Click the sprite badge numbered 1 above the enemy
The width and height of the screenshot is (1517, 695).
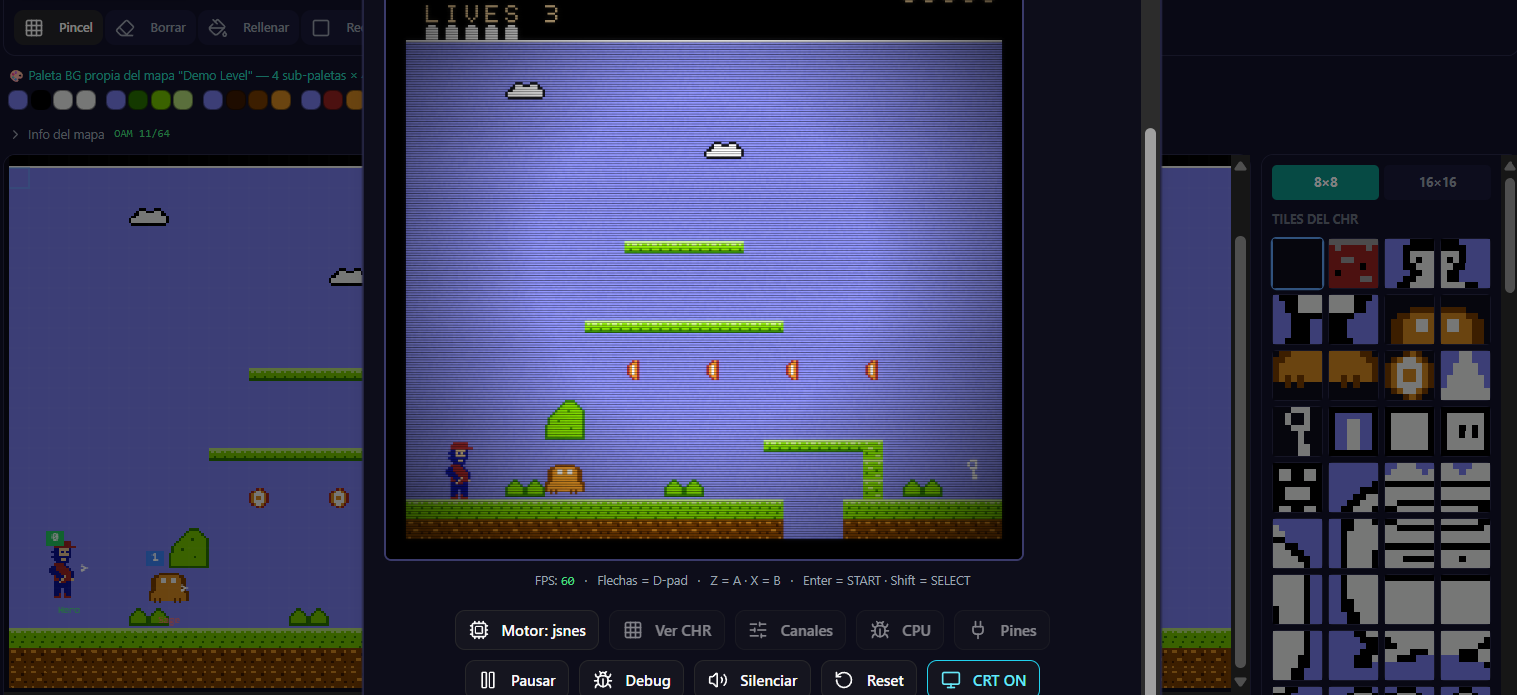pos(155,558)
